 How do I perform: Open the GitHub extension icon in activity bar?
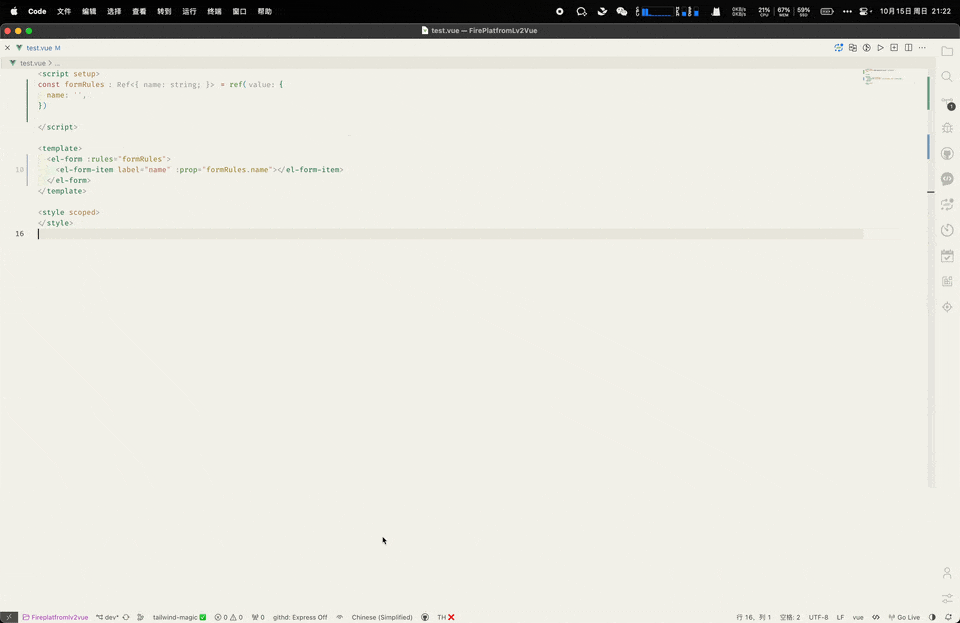tap(947, 153)
